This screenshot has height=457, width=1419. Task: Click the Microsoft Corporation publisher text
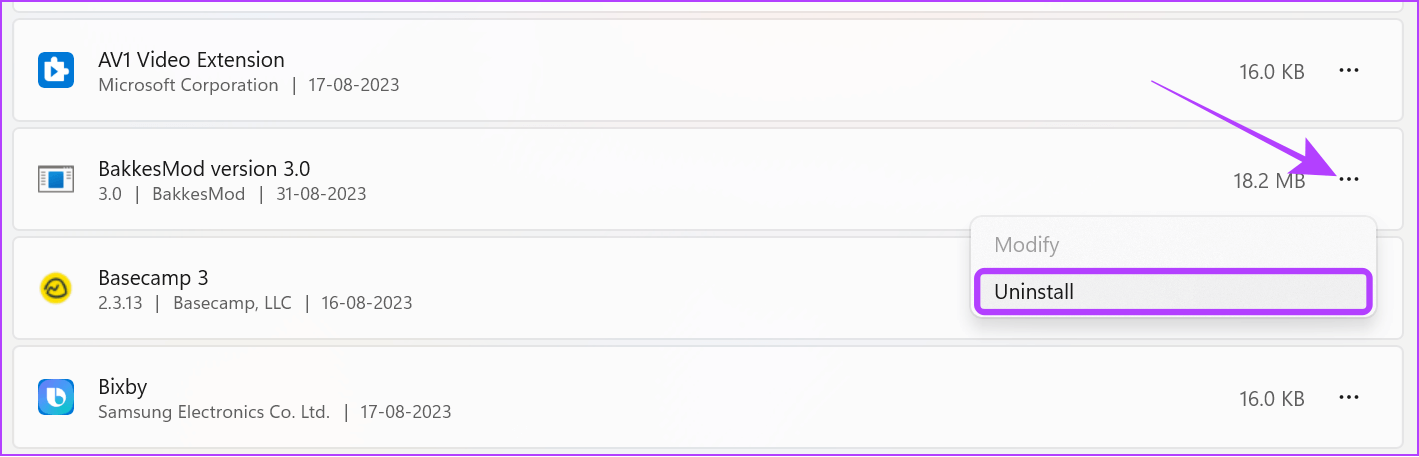(x=188, y=85)
